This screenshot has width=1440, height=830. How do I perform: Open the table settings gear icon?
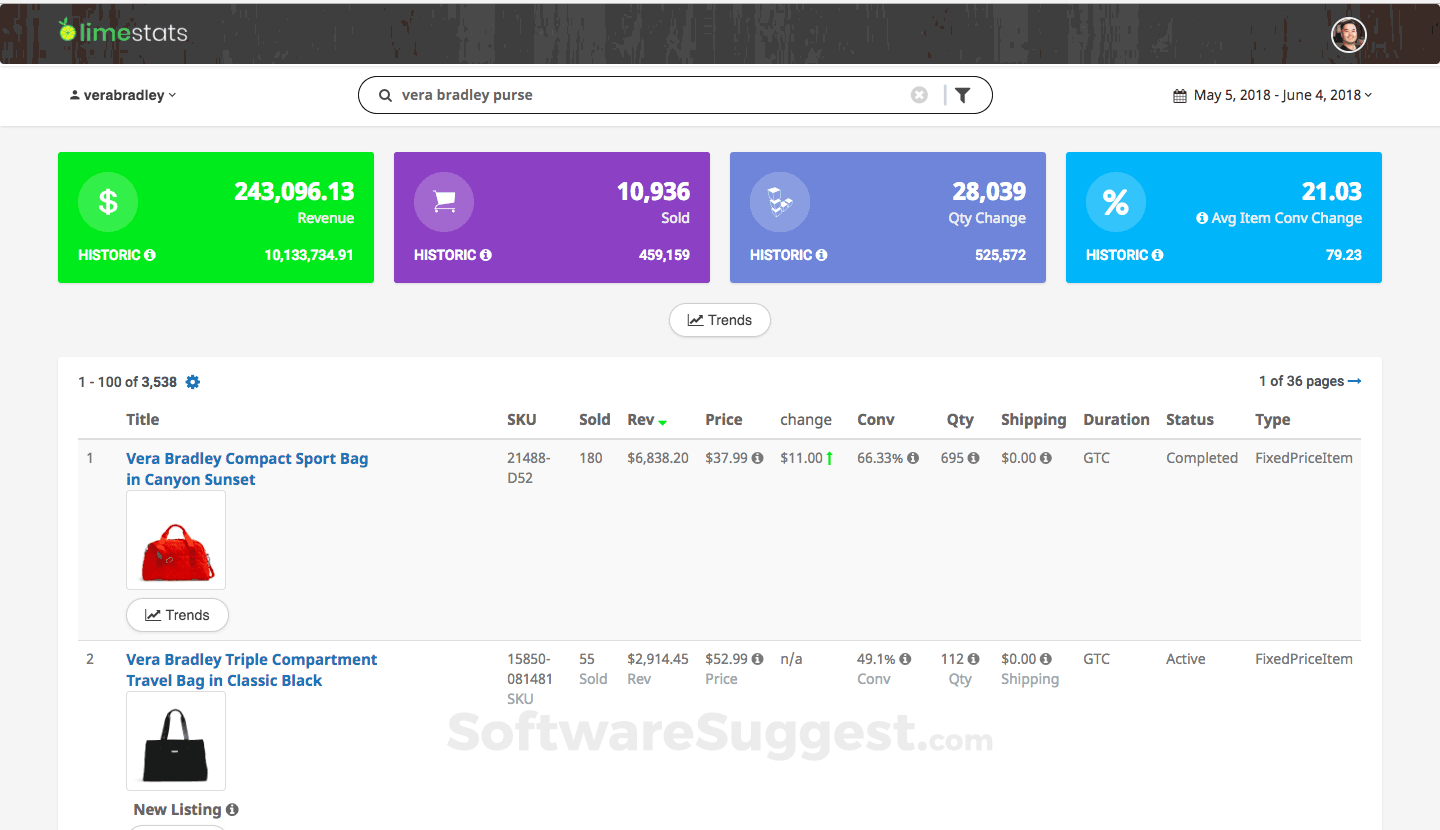point(193,382)
